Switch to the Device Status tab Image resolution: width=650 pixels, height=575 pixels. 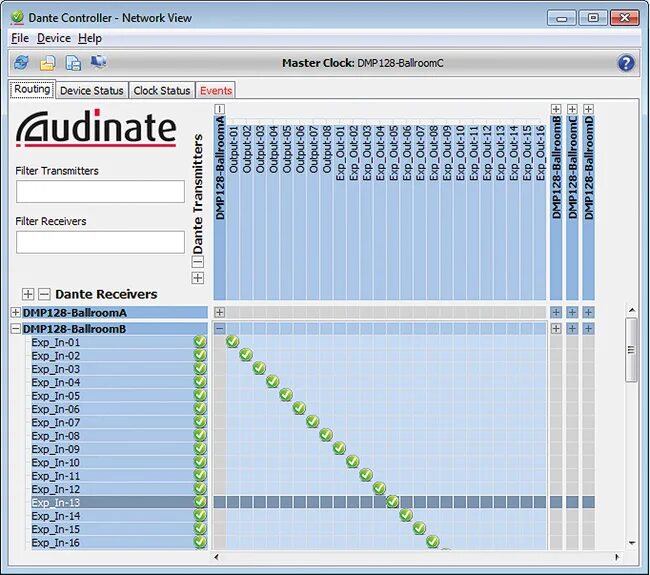92,90
